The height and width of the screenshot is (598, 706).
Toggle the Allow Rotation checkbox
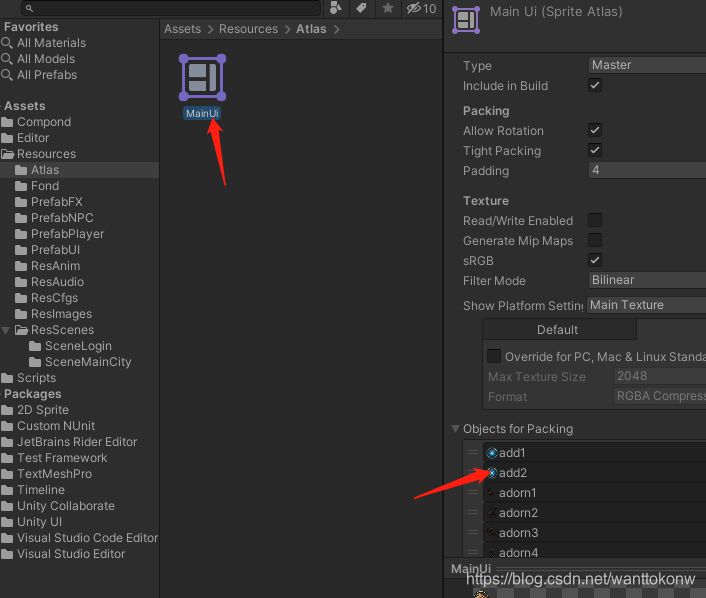coord(595,130)
